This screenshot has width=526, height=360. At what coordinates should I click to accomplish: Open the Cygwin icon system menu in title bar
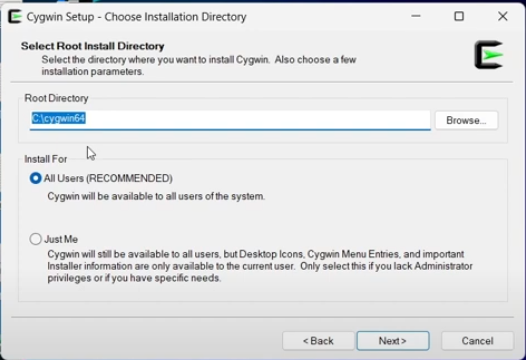tap(15, 16)
